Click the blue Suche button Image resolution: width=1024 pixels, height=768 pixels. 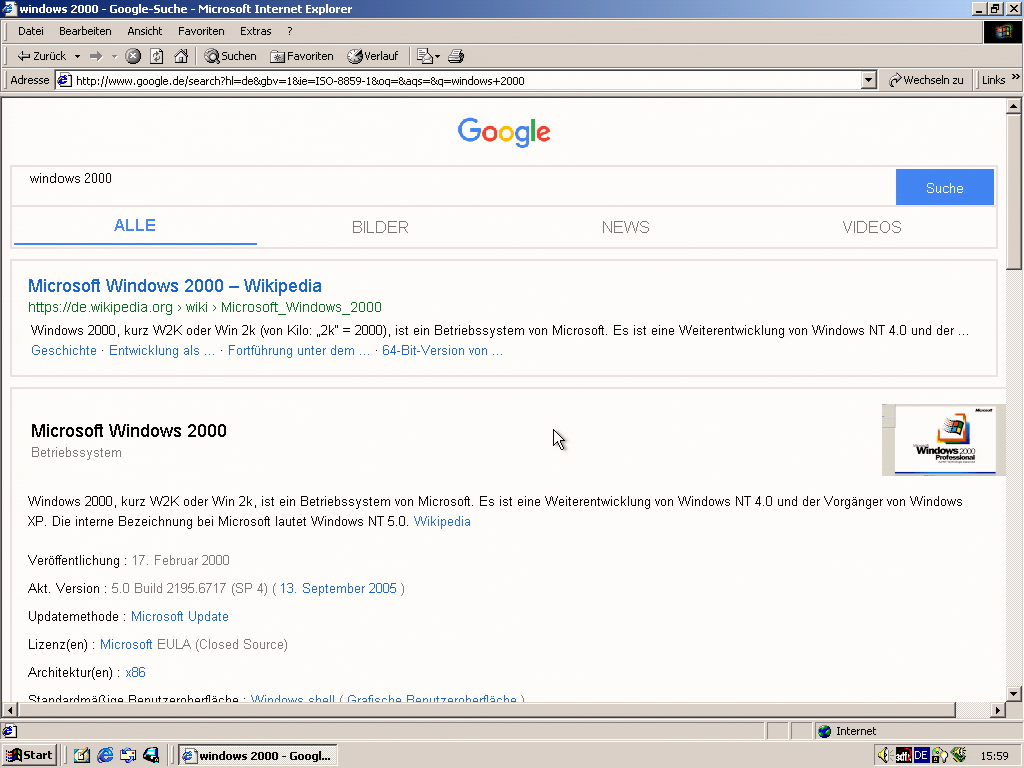pos(945,187)
